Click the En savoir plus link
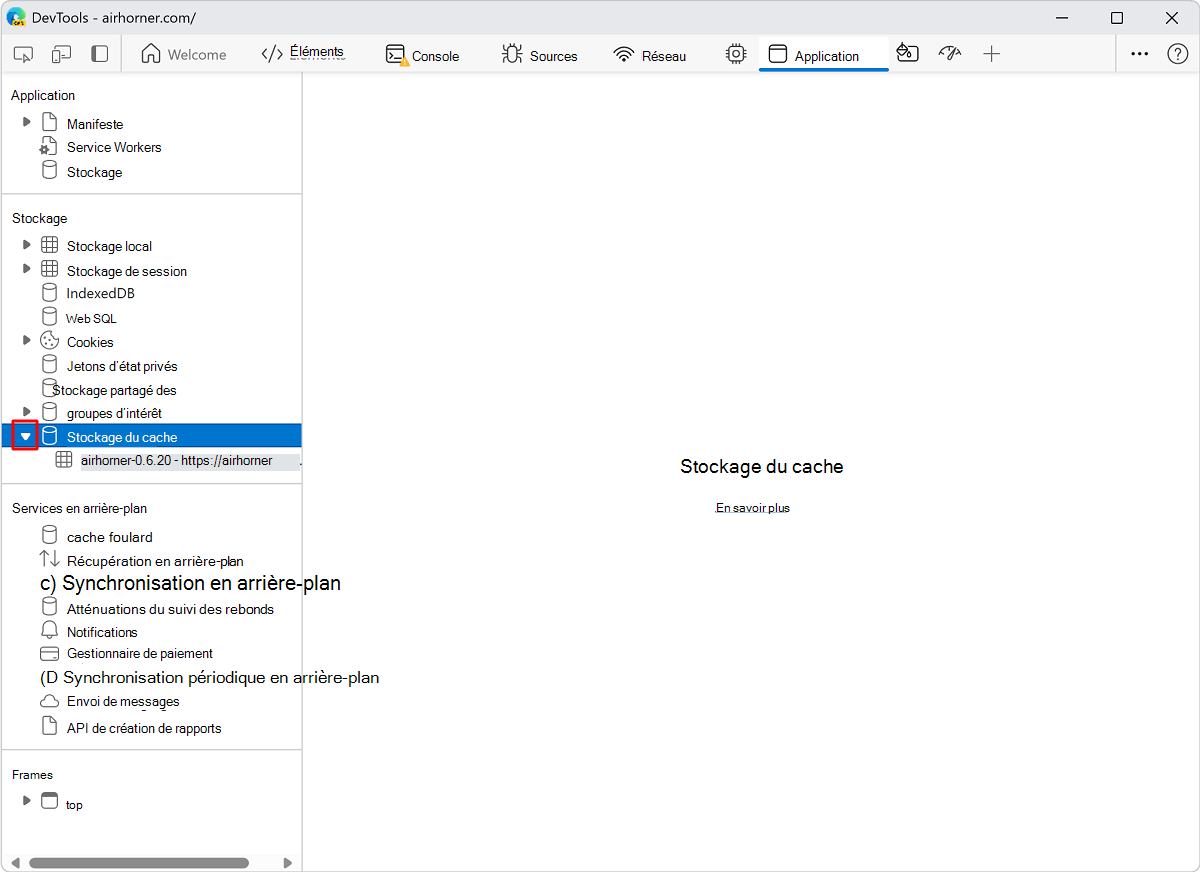 (753, 508)
